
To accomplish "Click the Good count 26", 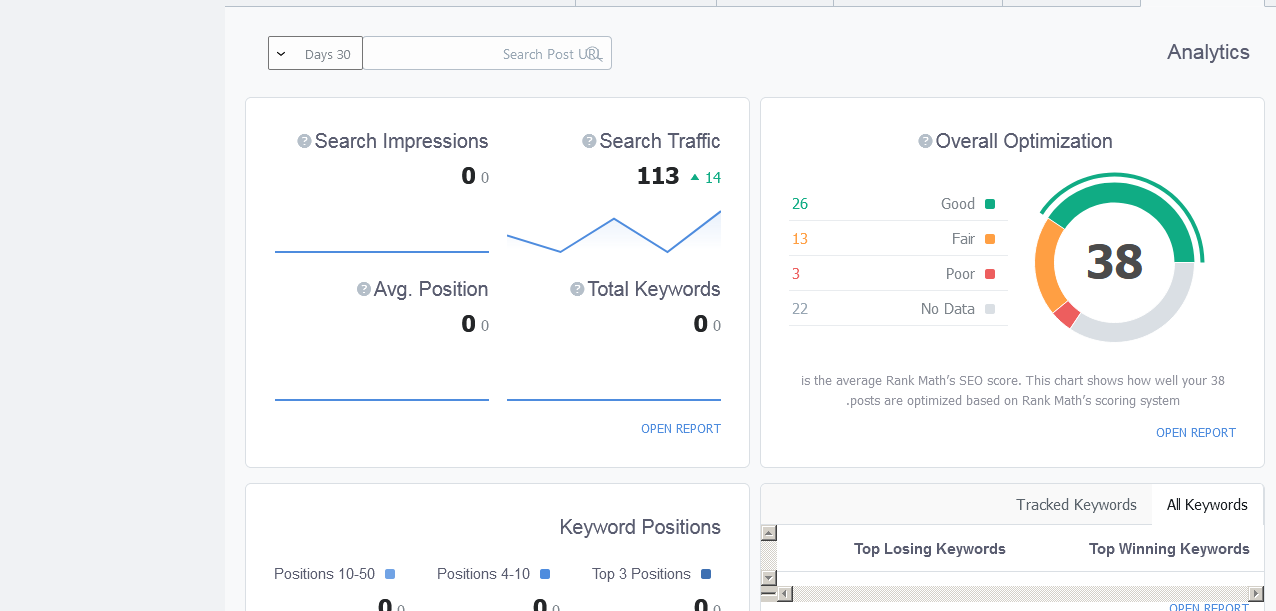I will (800, 204).
